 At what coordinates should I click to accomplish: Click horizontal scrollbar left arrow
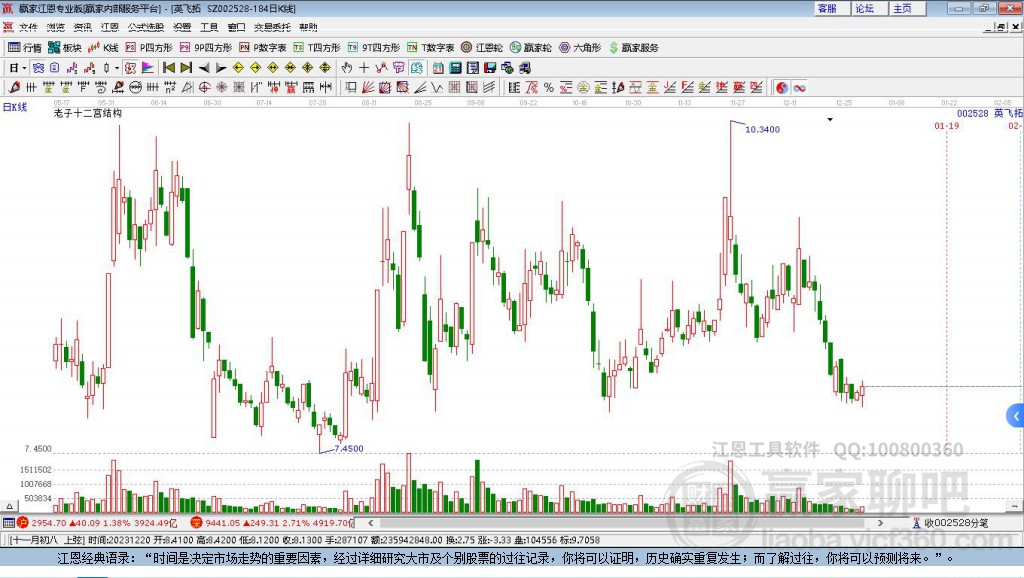click(x=371, y=523)
